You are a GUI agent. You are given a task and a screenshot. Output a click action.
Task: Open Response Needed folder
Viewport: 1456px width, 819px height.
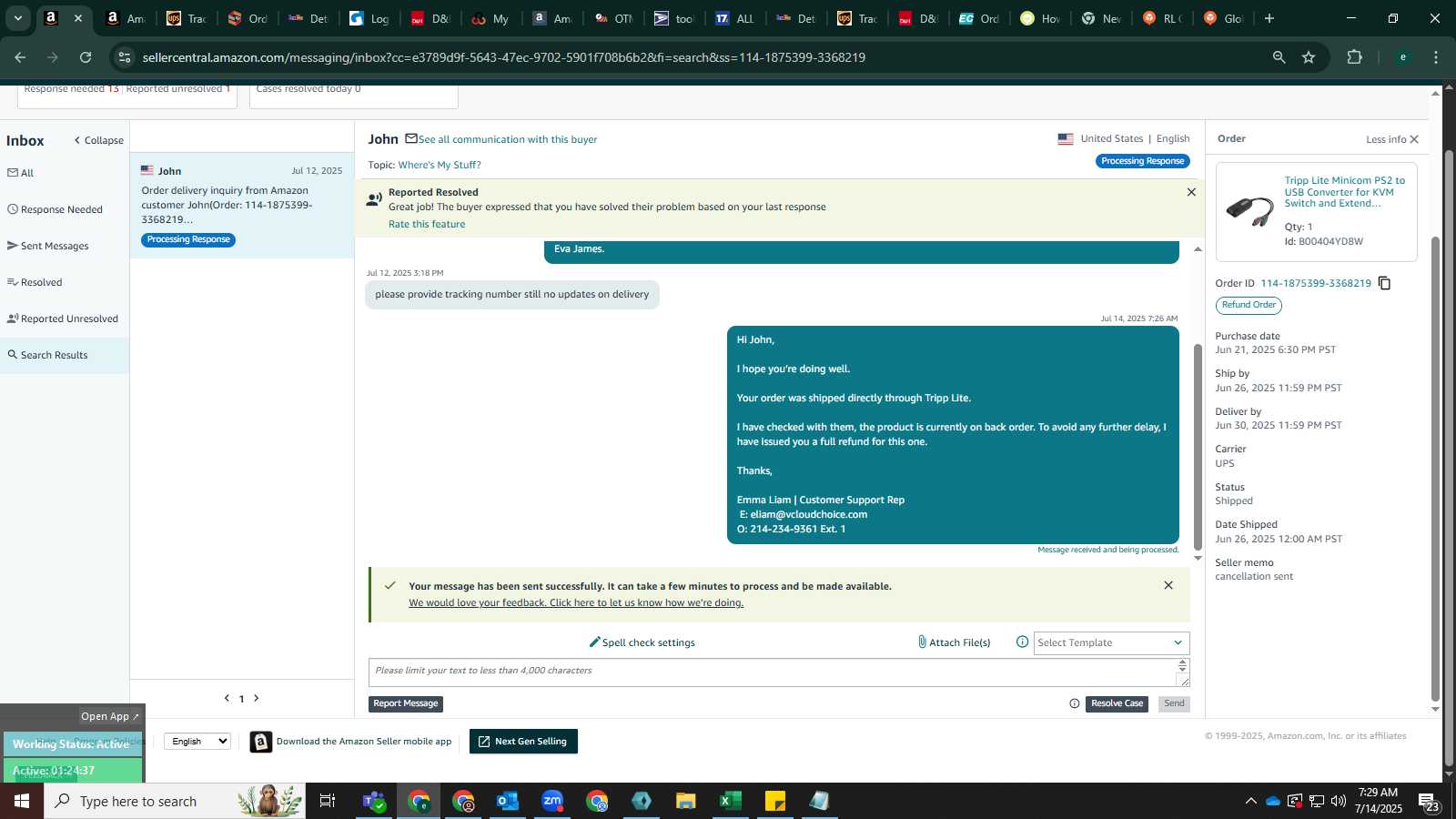pyautogui.click(x=55, y=209)
